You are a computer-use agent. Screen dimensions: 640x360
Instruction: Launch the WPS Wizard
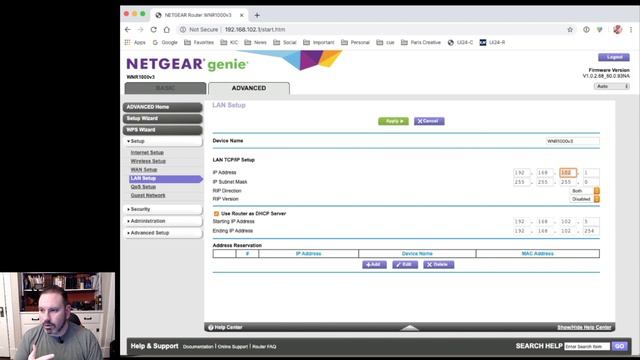[162, 130]
